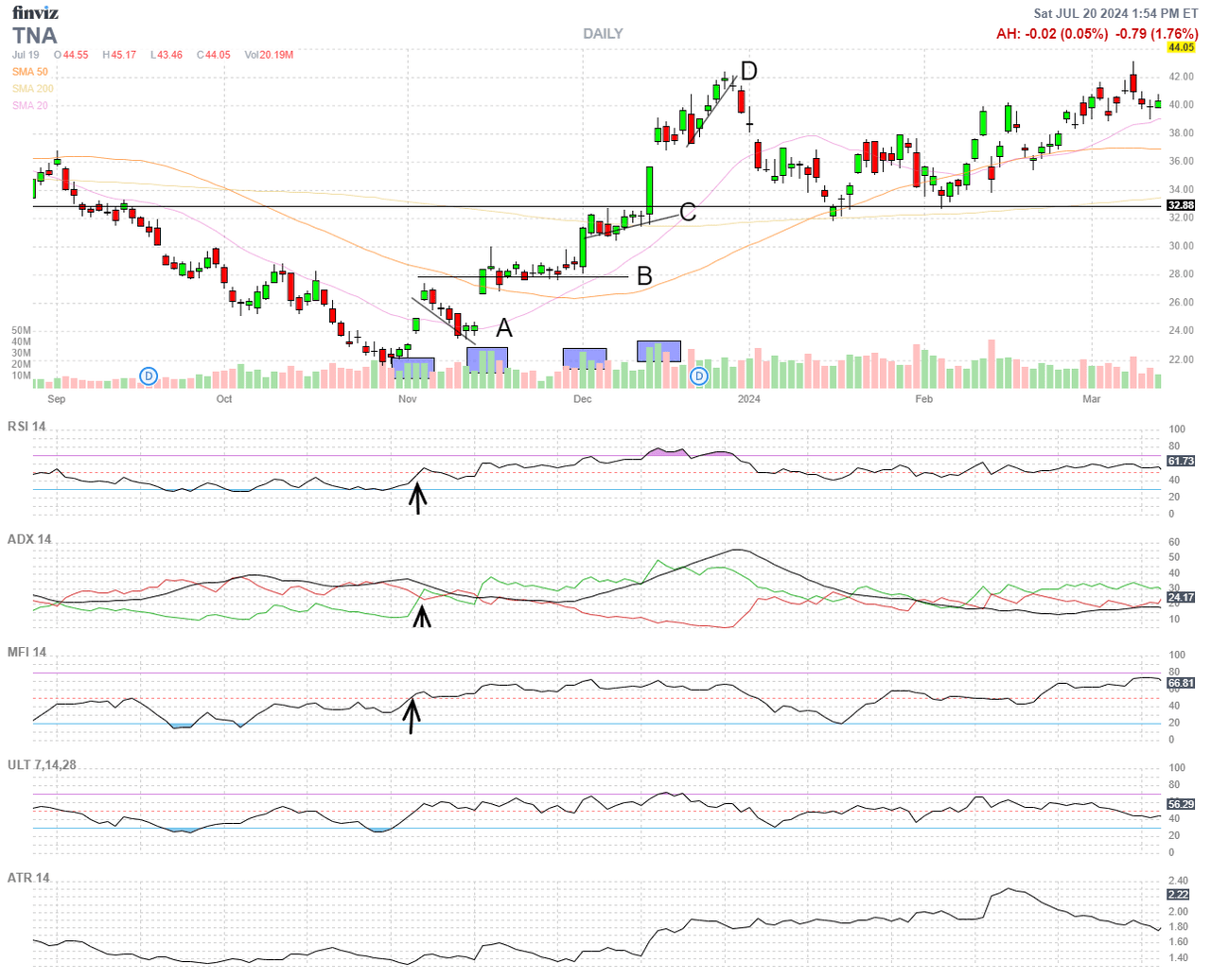
Task: Click the Feb label on time axis
Action: 924,399
